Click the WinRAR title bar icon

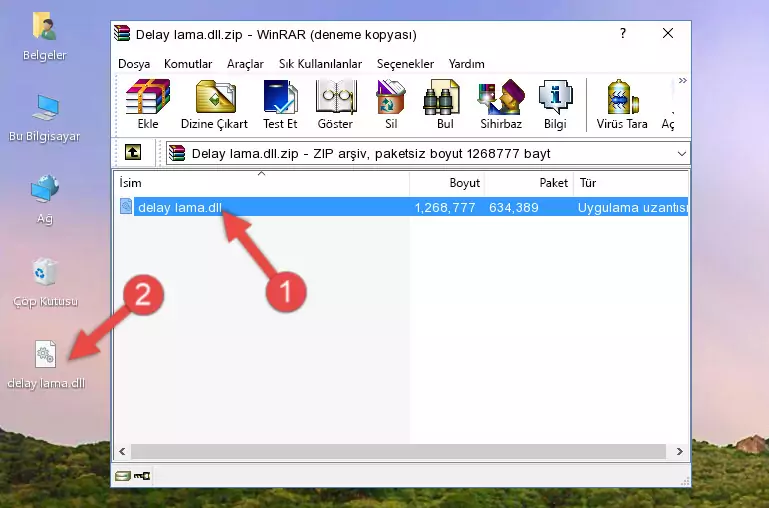(122, 33)
